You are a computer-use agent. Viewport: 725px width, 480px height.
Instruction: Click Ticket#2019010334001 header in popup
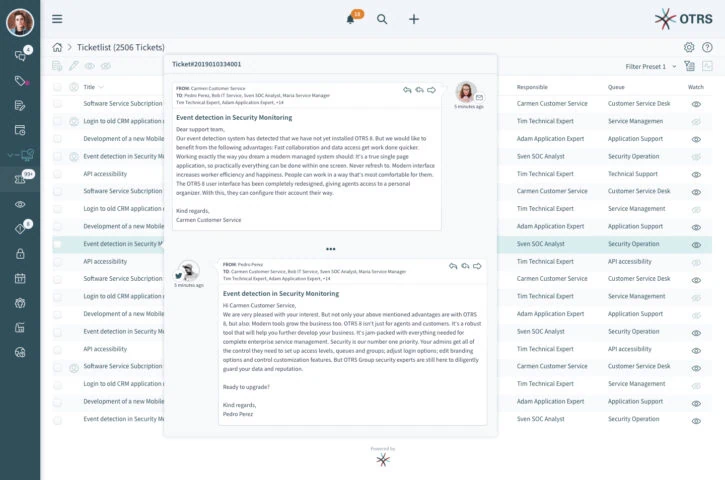[x=207, y=64]
